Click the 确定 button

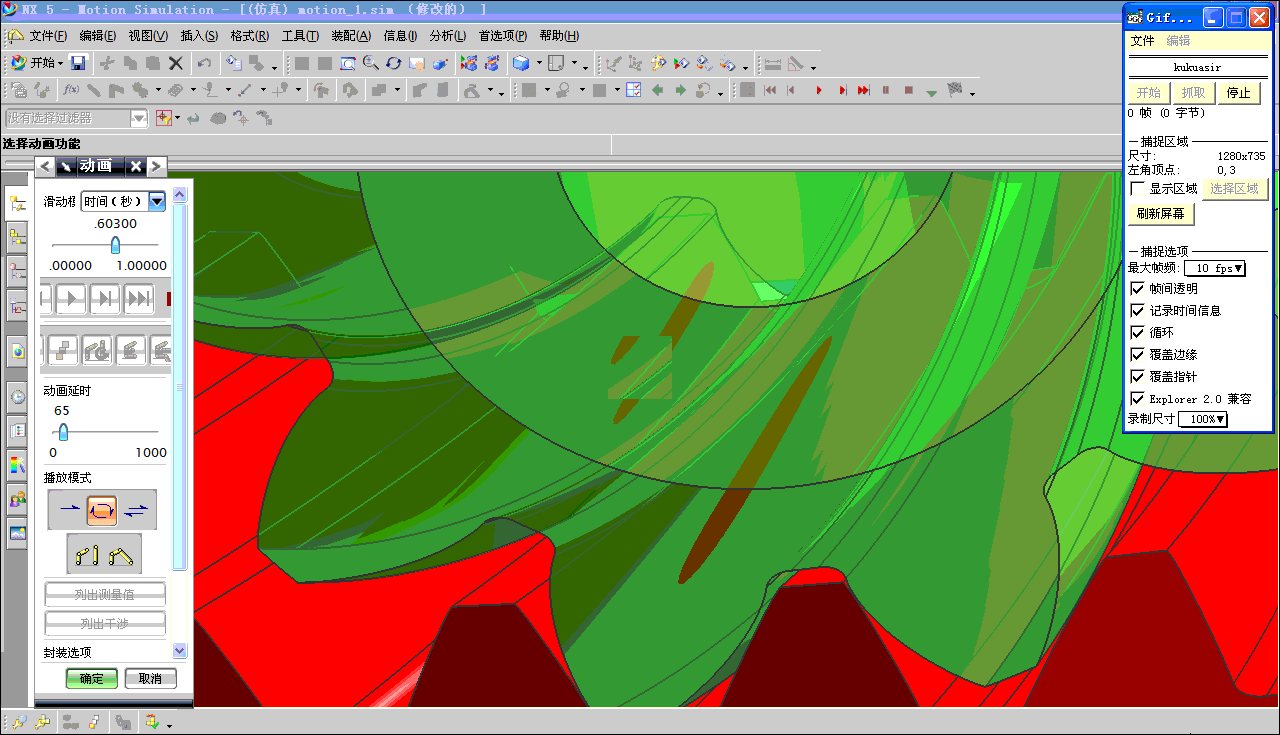click(92, 678)
